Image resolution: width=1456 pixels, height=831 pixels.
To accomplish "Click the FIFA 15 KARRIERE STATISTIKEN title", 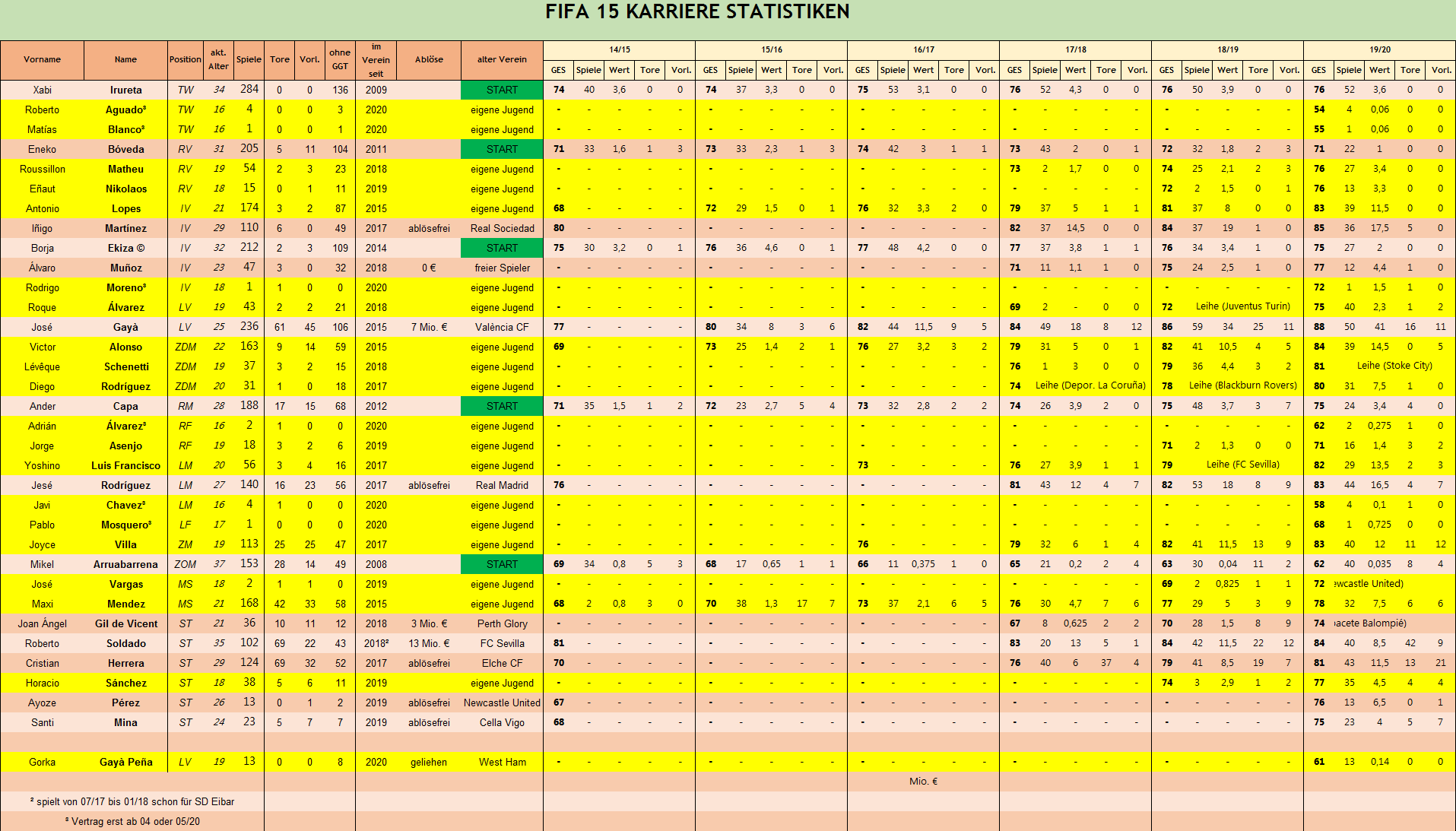I will click(697, 12).
